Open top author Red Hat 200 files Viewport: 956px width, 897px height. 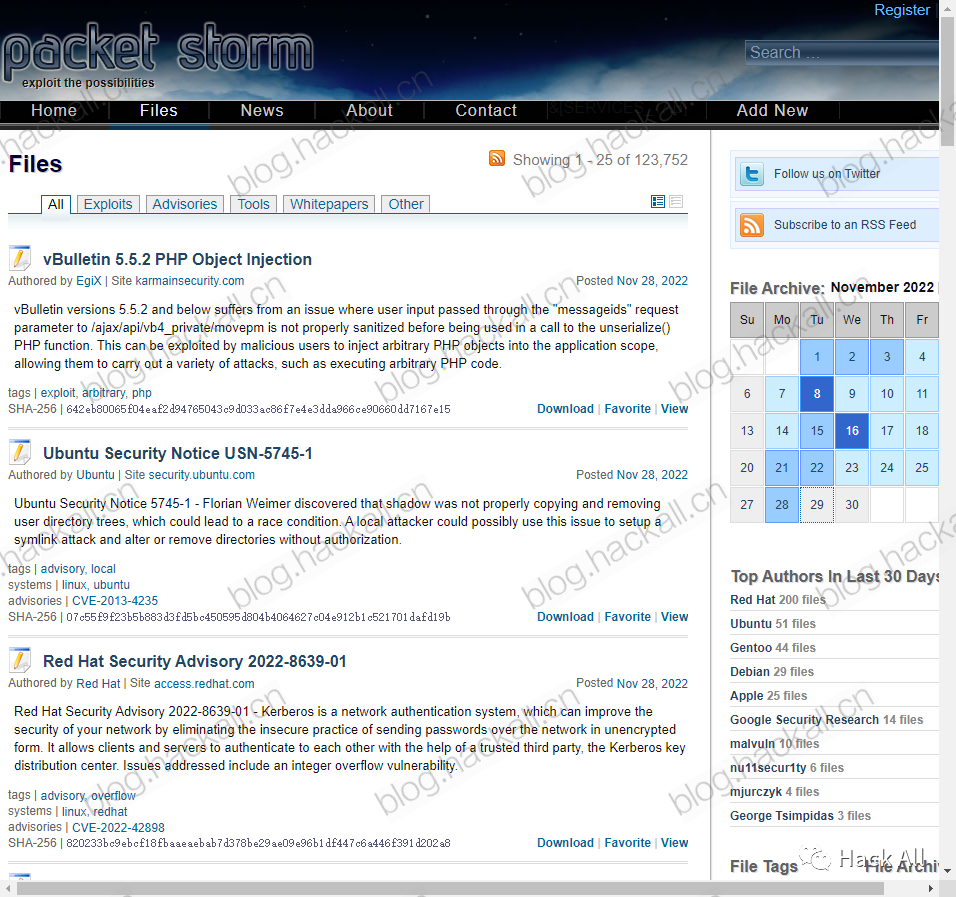pos(778,600)
